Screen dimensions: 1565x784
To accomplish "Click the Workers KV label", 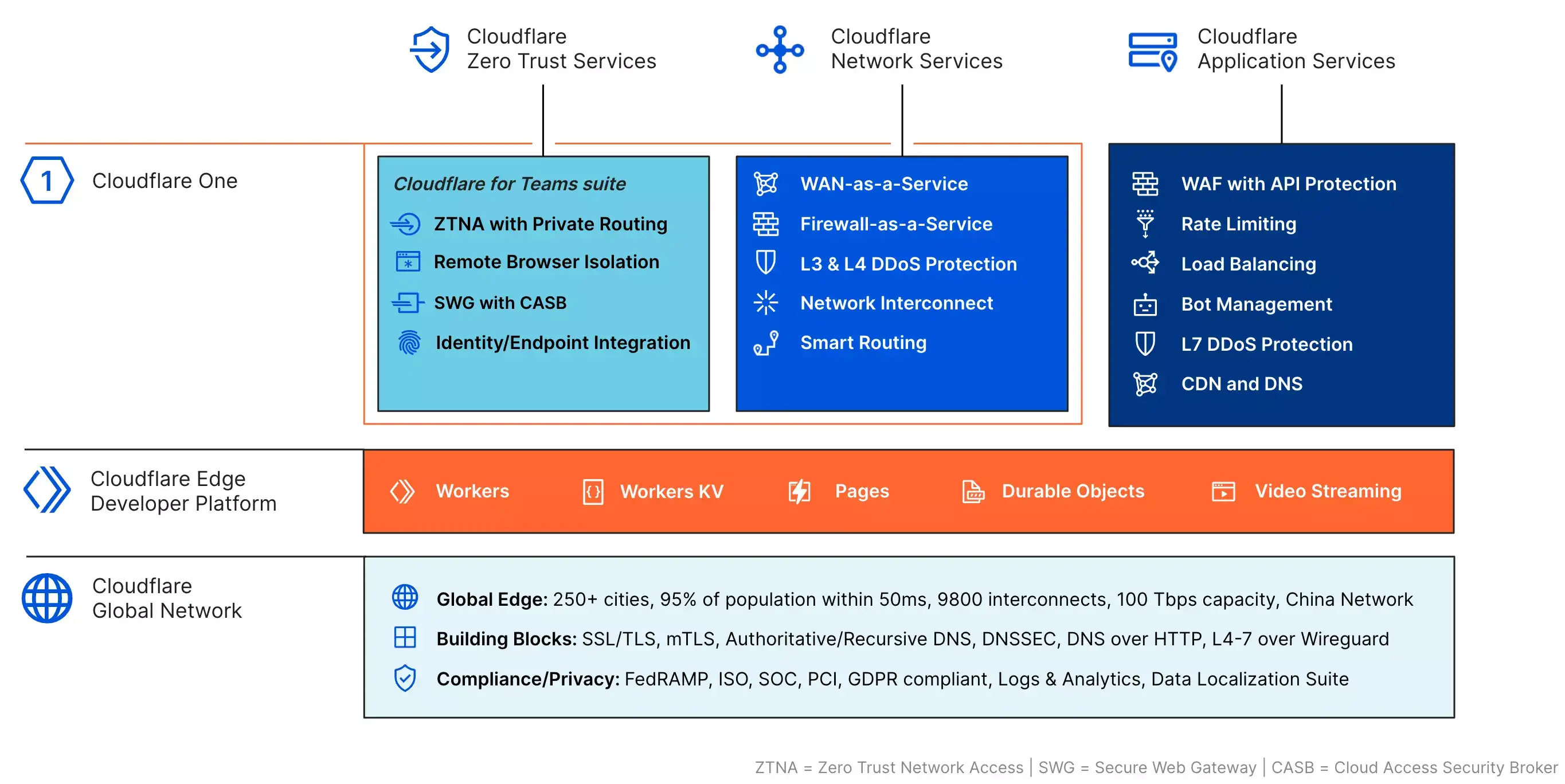I will 671,491.
